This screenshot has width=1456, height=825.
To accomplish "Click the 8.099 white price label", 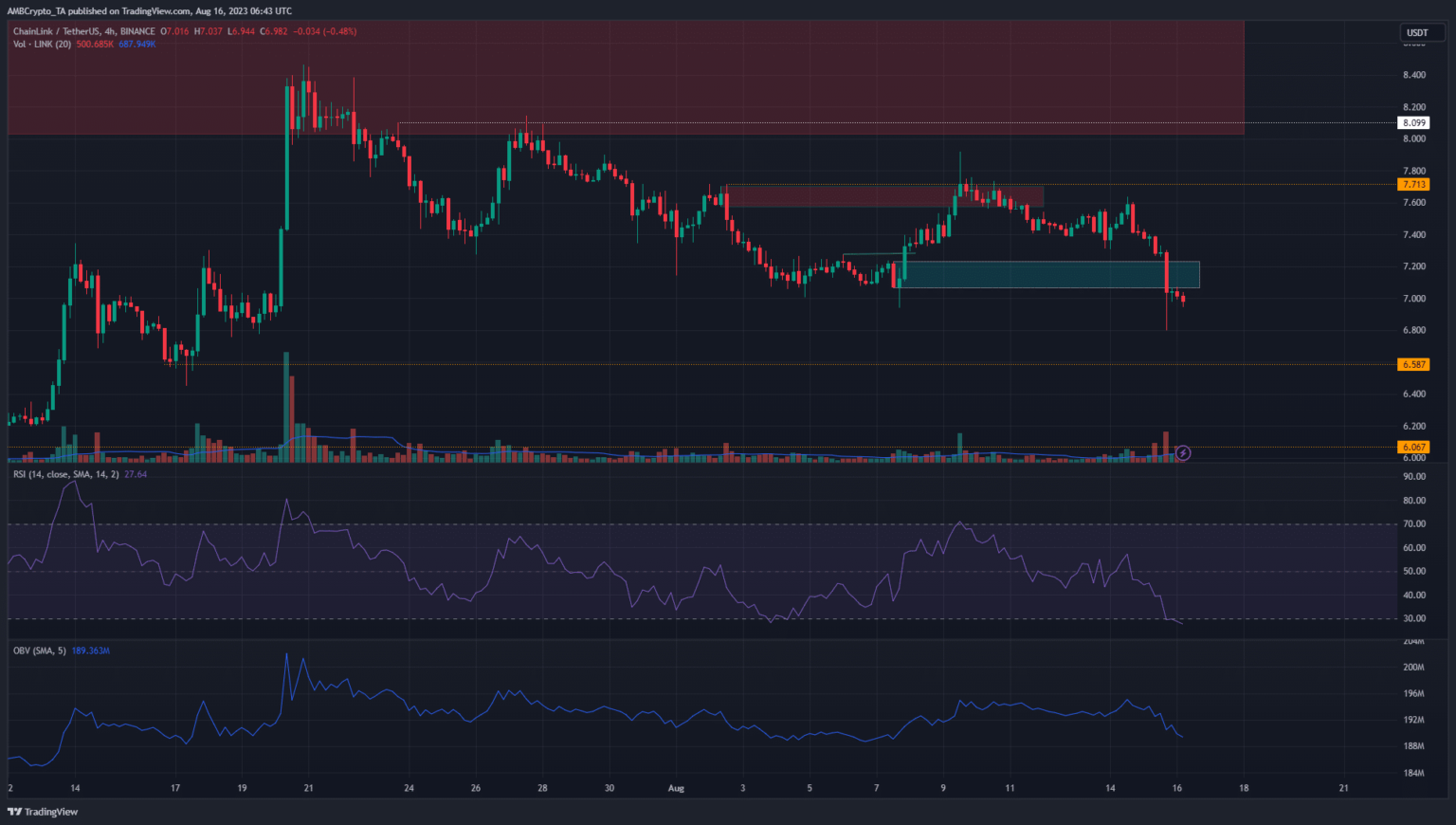I will pyautogui.click(x=1413, y=123).
